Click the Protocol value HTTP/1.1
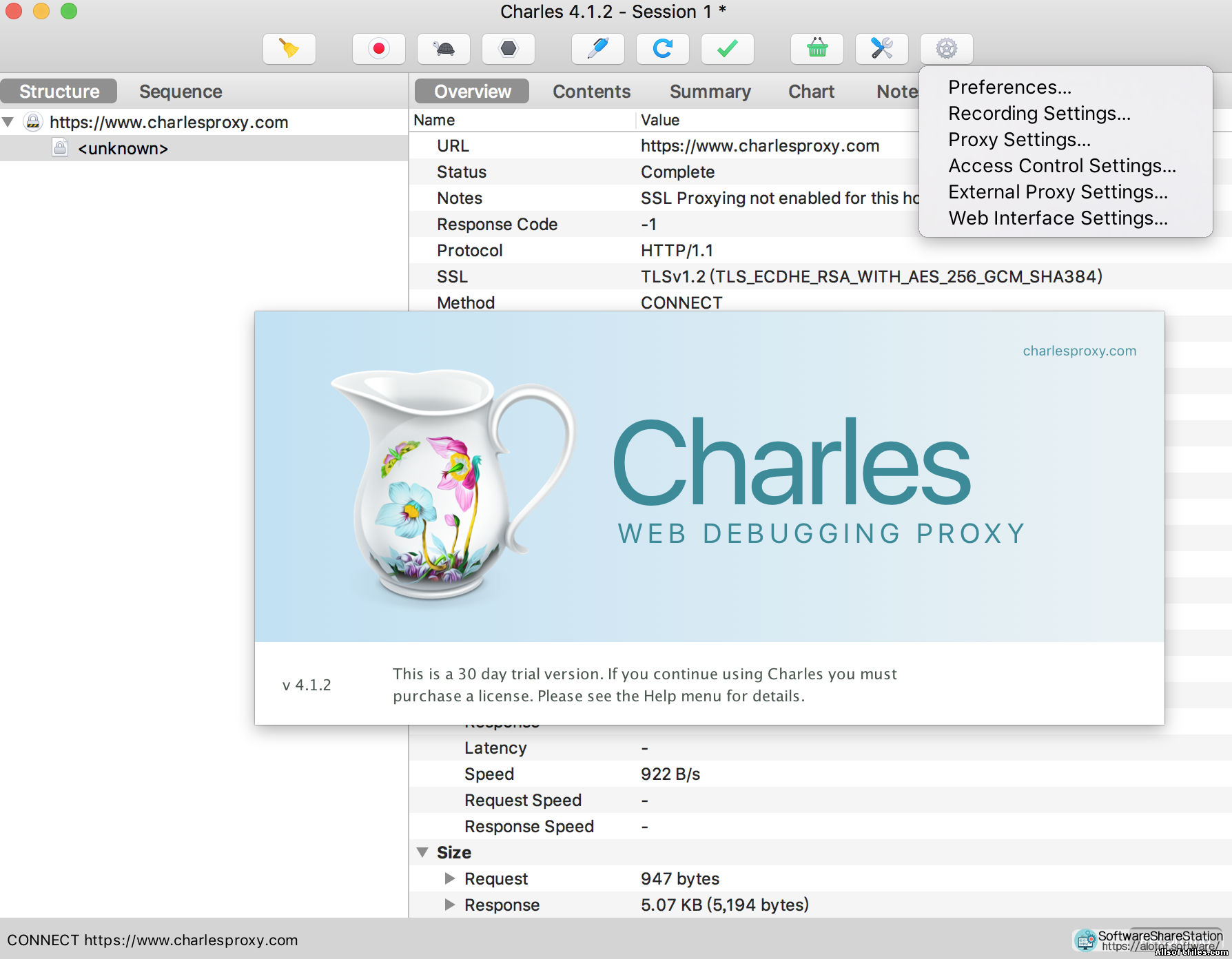 (677, 250)
